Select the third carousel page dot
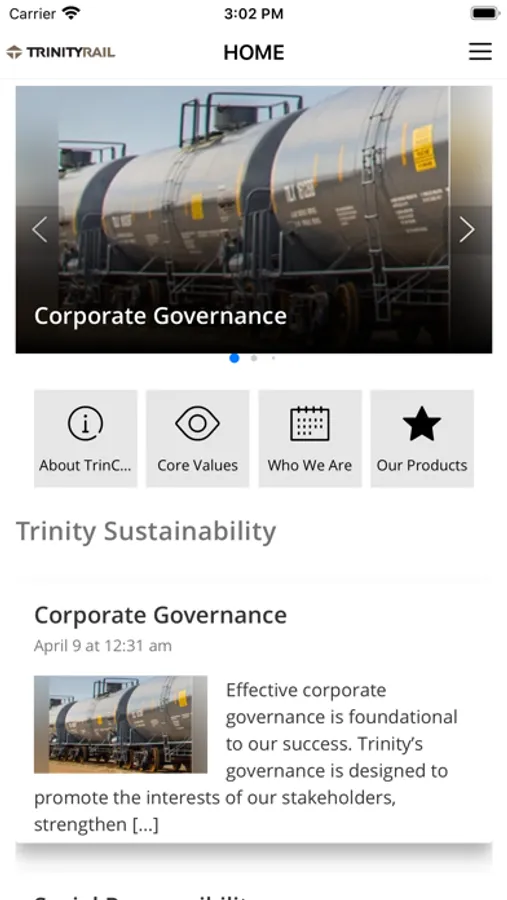507x900 pixels. (x=273, y=358)
